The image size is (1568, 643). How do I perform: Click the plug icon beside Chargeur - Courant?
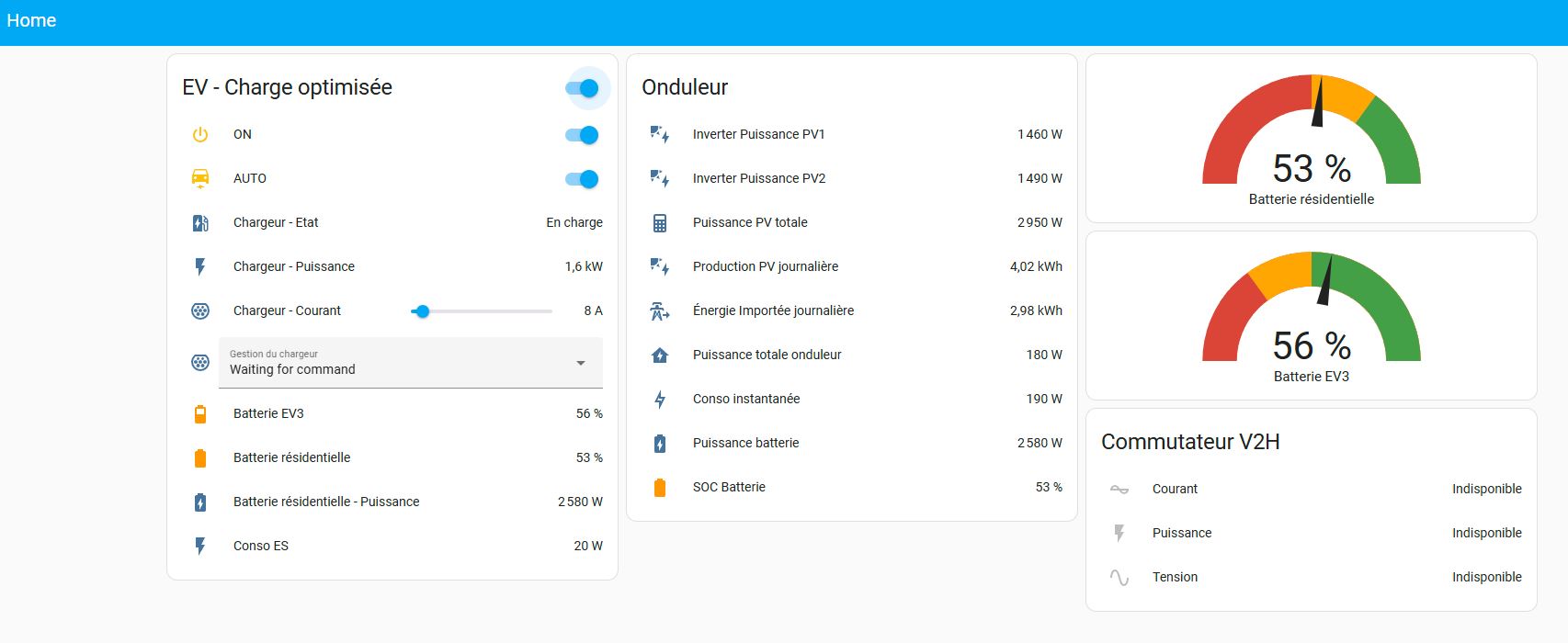point(200,311)
